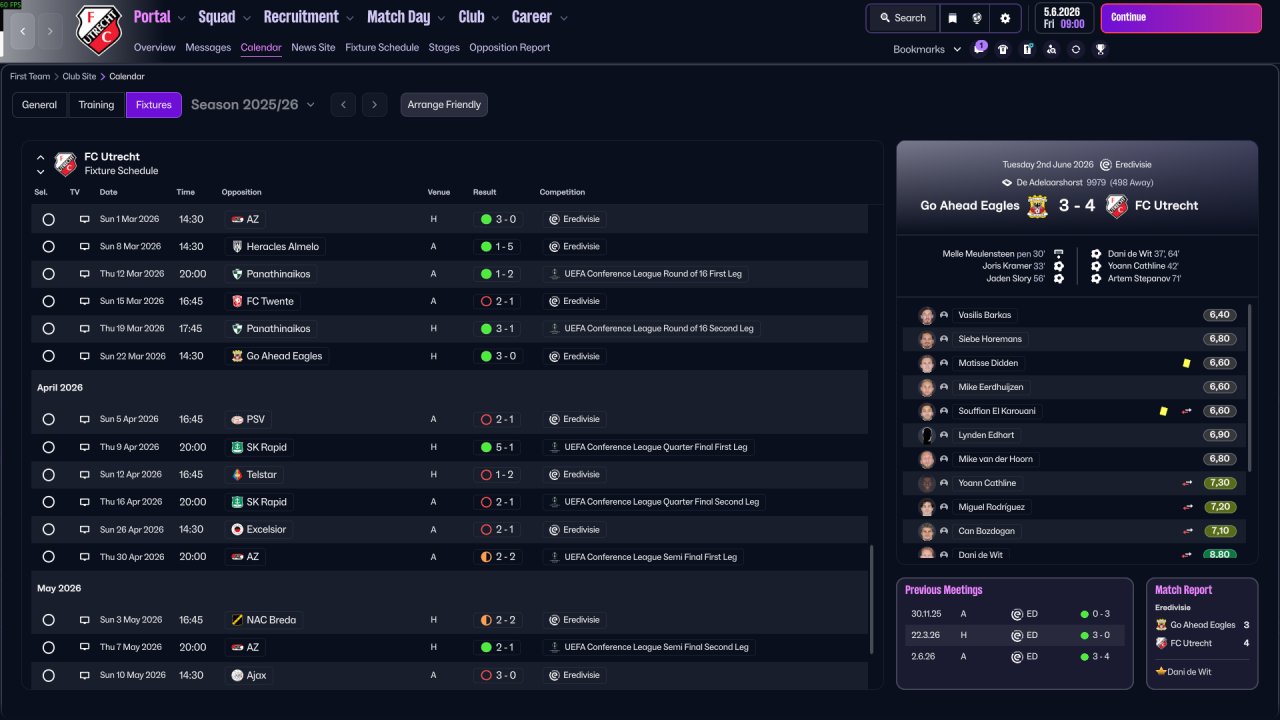This screenshot has height=720, width=1280.
Task: Open the Recruitment dropdown menu
Action: click(309, 17)
